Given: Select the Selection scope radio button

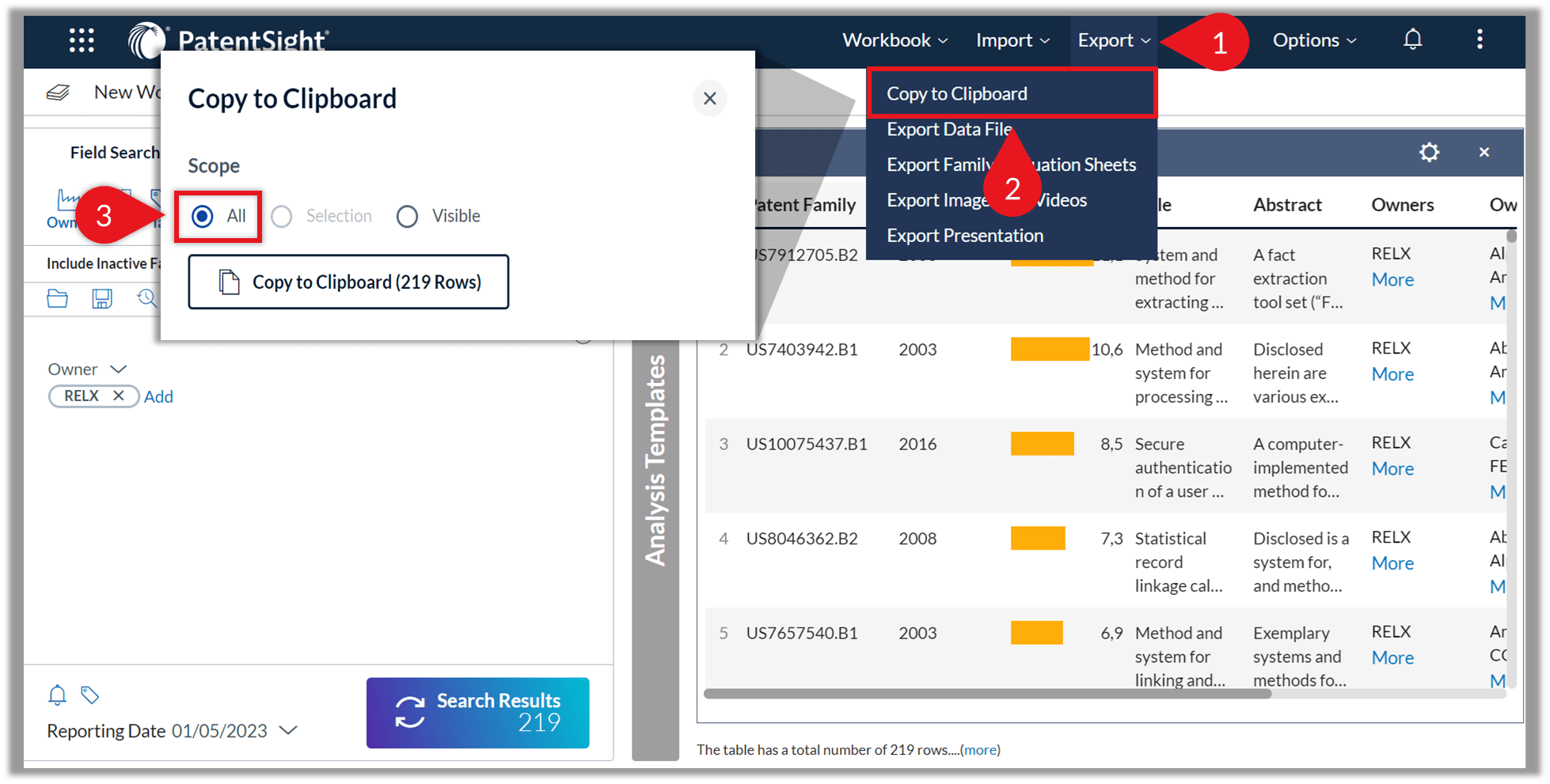Looking at the screenshot, I should pos(282,216).
